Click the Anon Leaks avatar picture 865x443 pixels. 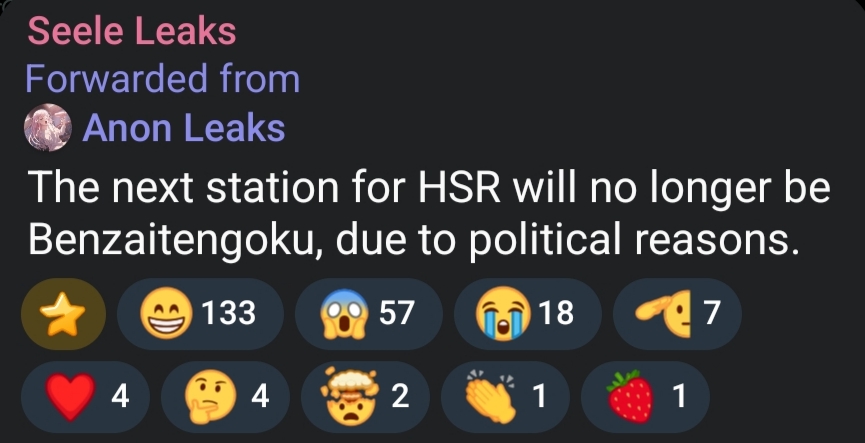pyautogui.click(x=48, y=127)
